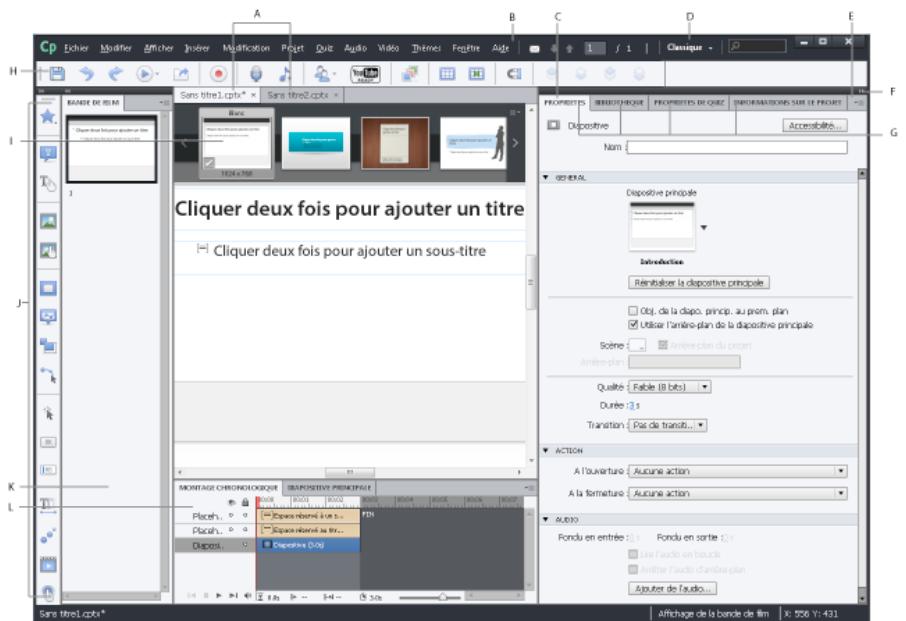Select the wooden-background theme thumbnail

click(395, 143)
